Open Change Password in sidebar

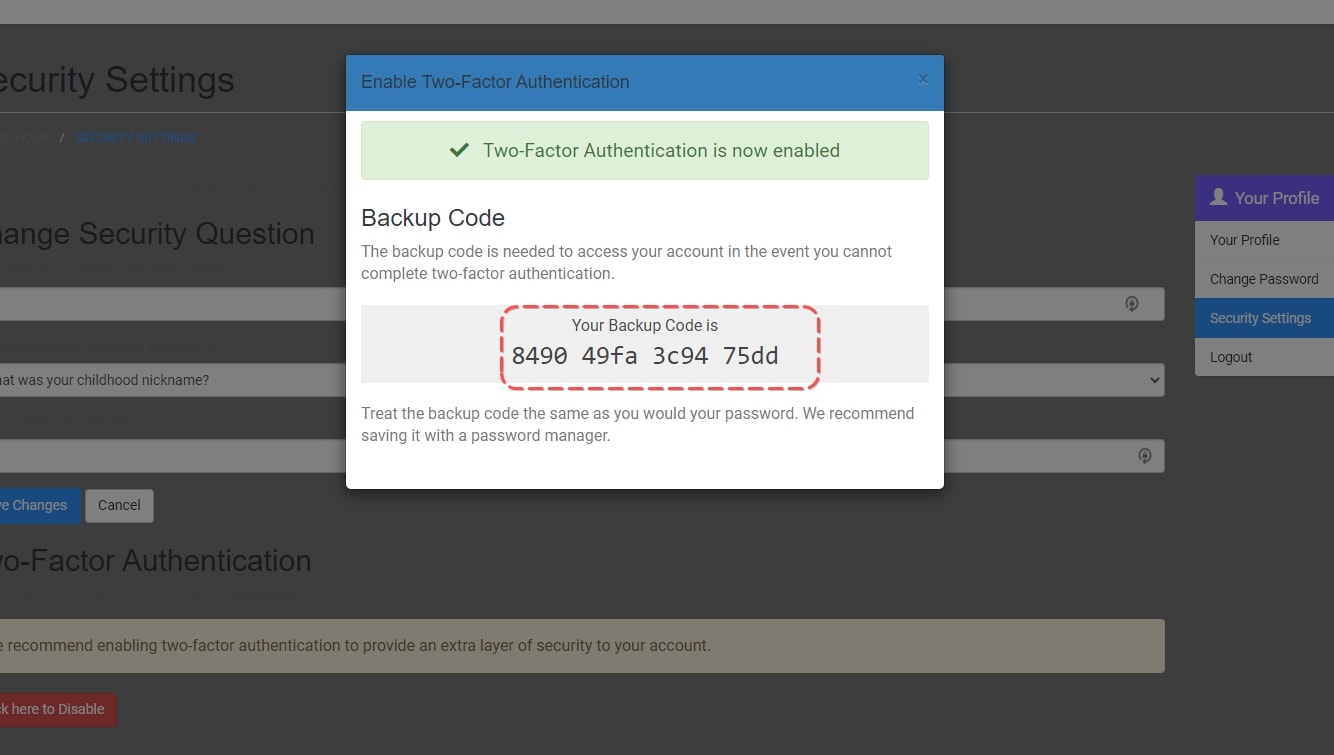click(x=1264, y=279)
